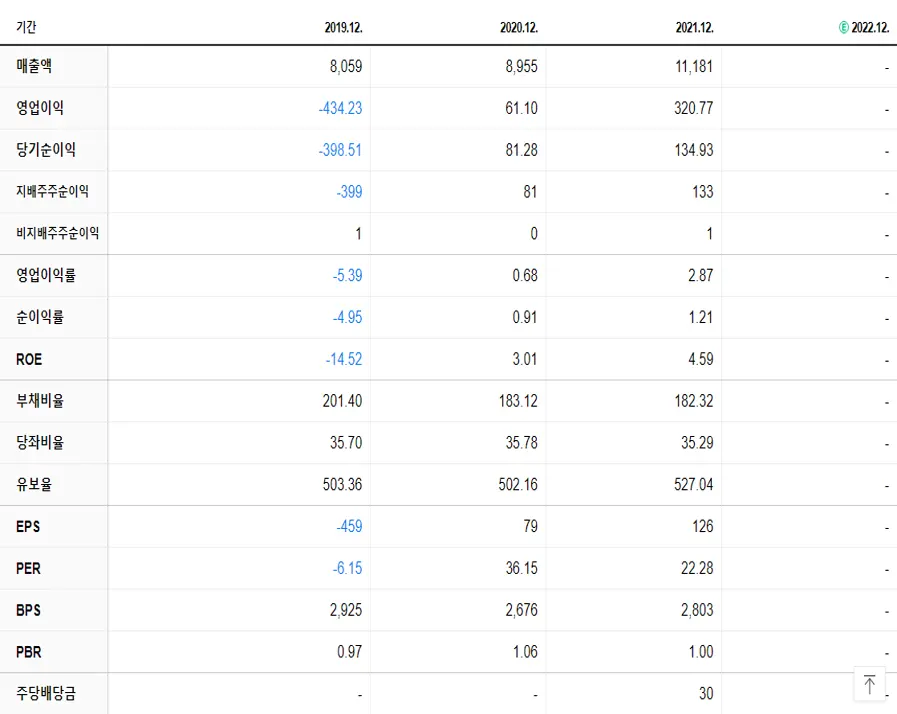Select the 2021.12. column header

coord(694,27)
